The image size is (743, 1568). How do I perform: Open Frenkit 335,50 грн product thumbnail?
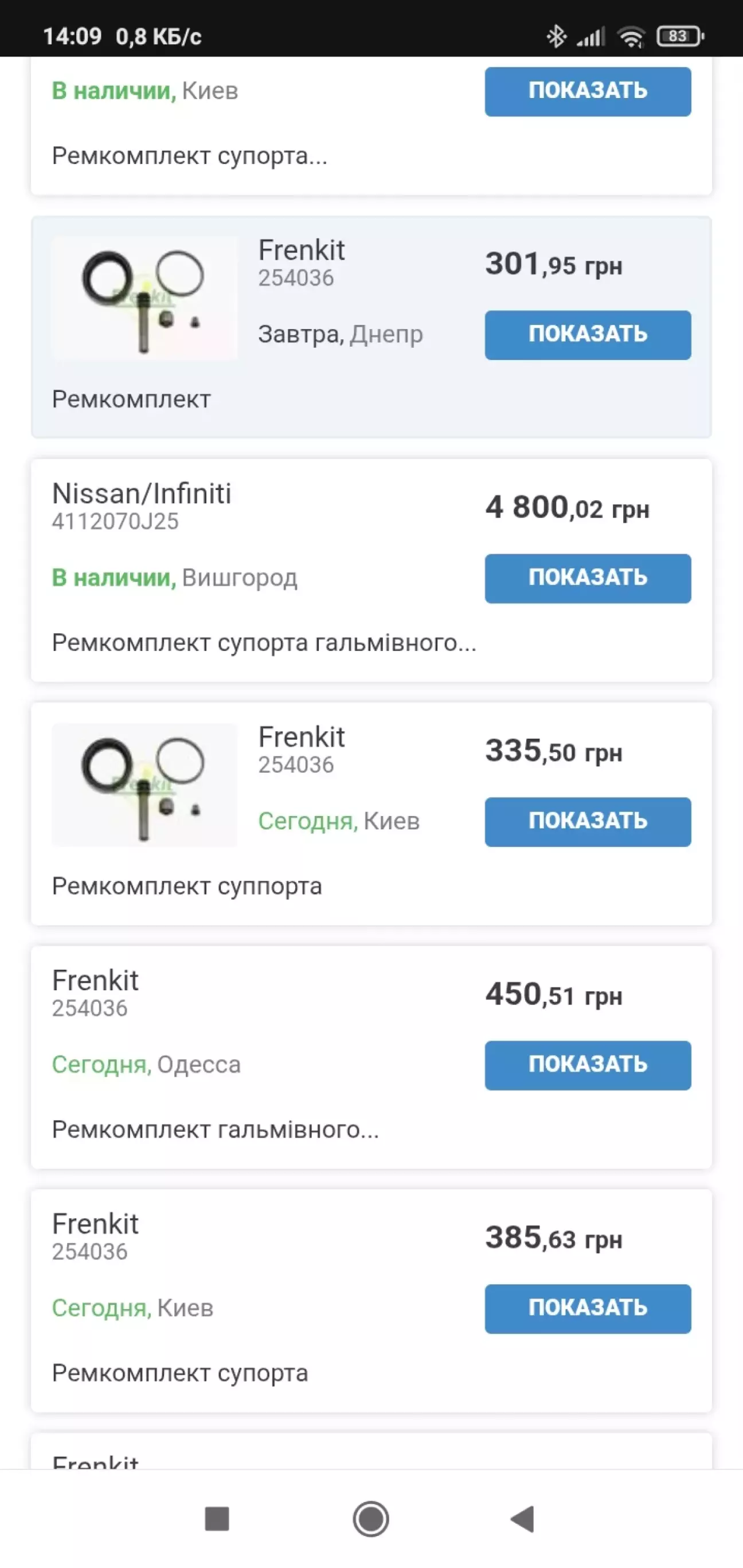(x=144, y=785)
